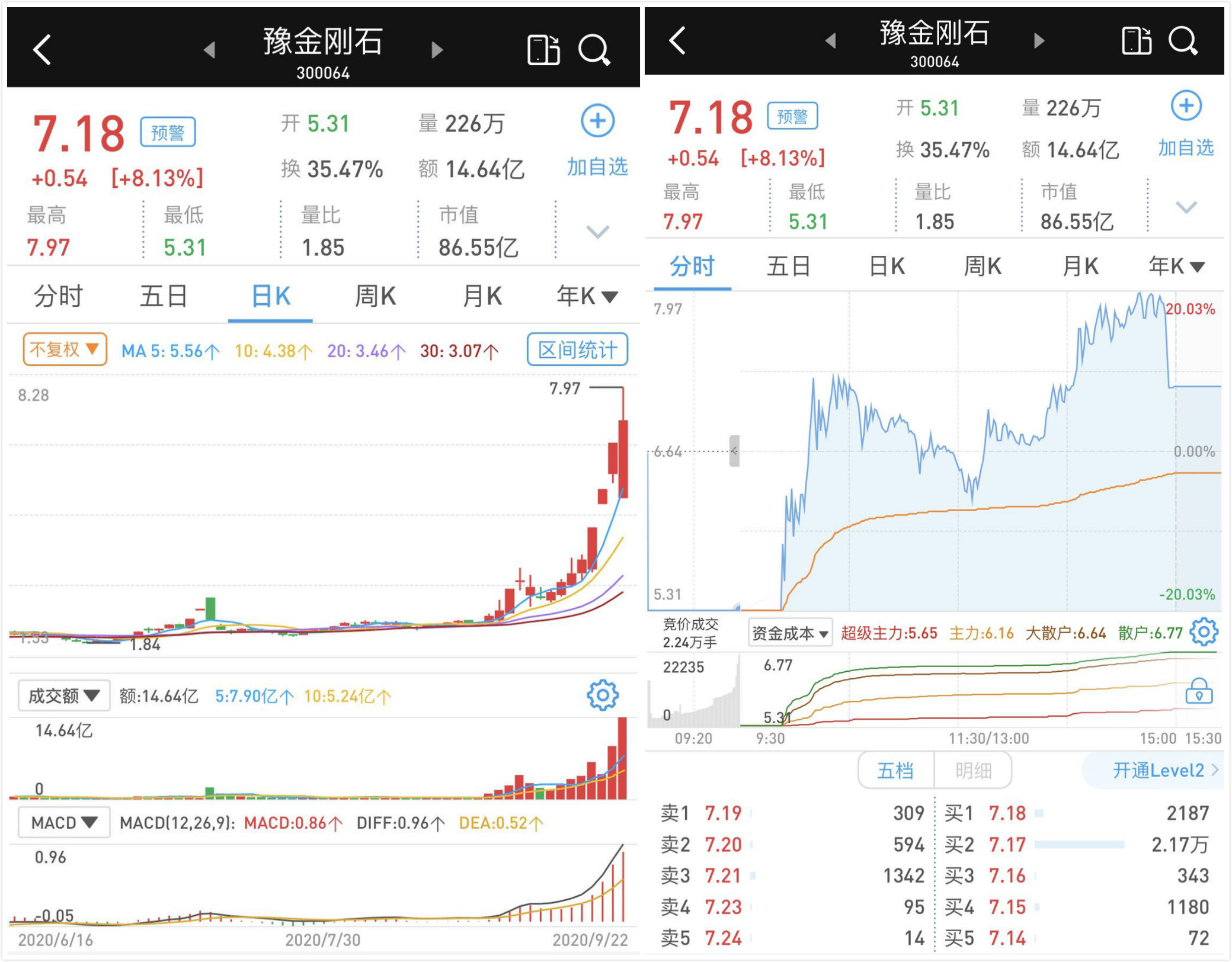The image size is (1232, 962).
Task: Tap the 7.97 high marker on daily chart
Action: point(565,389)
